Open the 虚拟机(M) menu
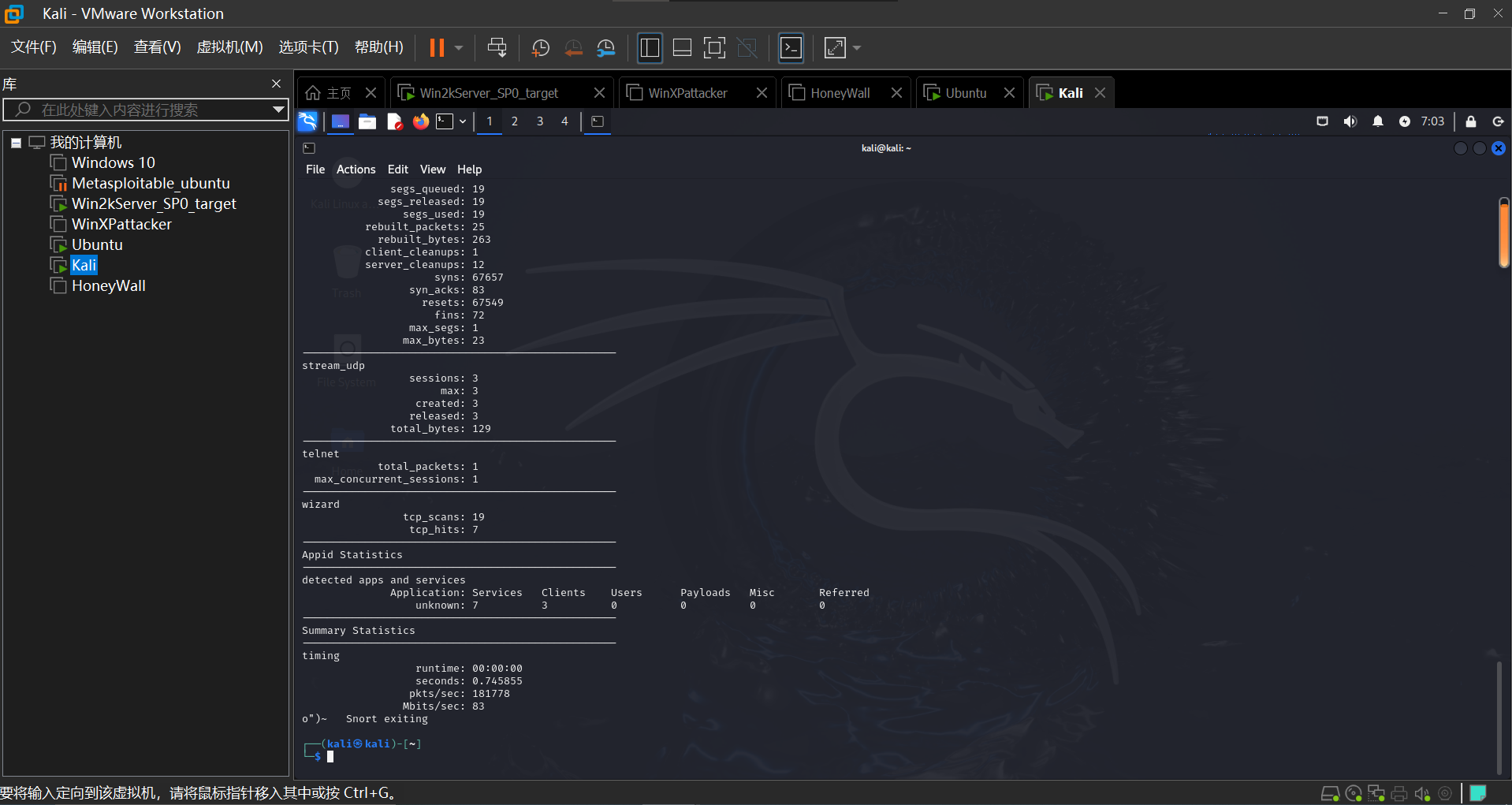 tap(229, 47)
